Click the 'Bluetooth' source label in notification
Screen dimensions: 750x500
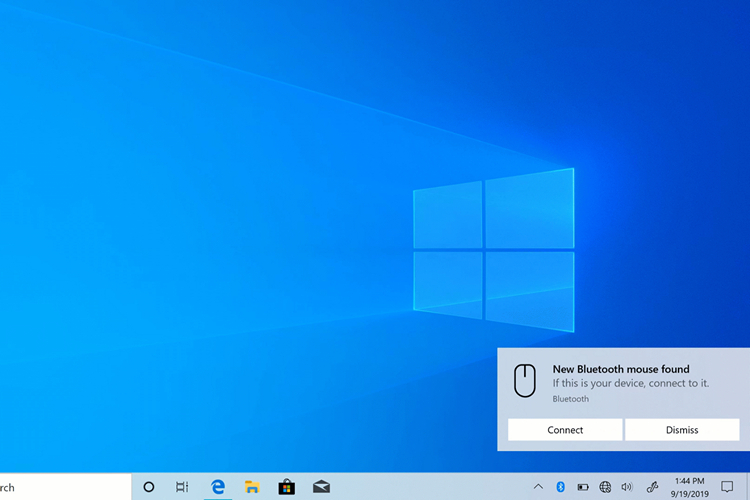click(x=571, y=399)
